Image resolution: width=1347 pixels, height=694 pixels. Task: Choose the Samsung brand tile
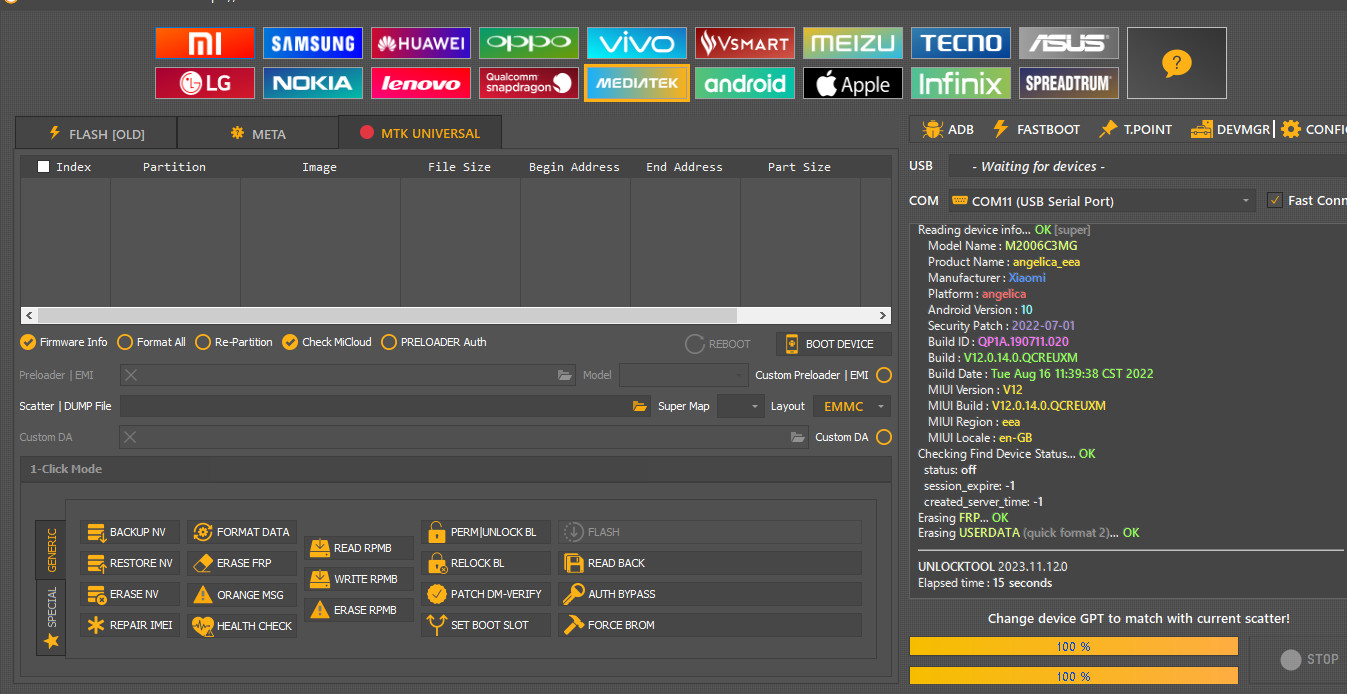click(313, 43)
